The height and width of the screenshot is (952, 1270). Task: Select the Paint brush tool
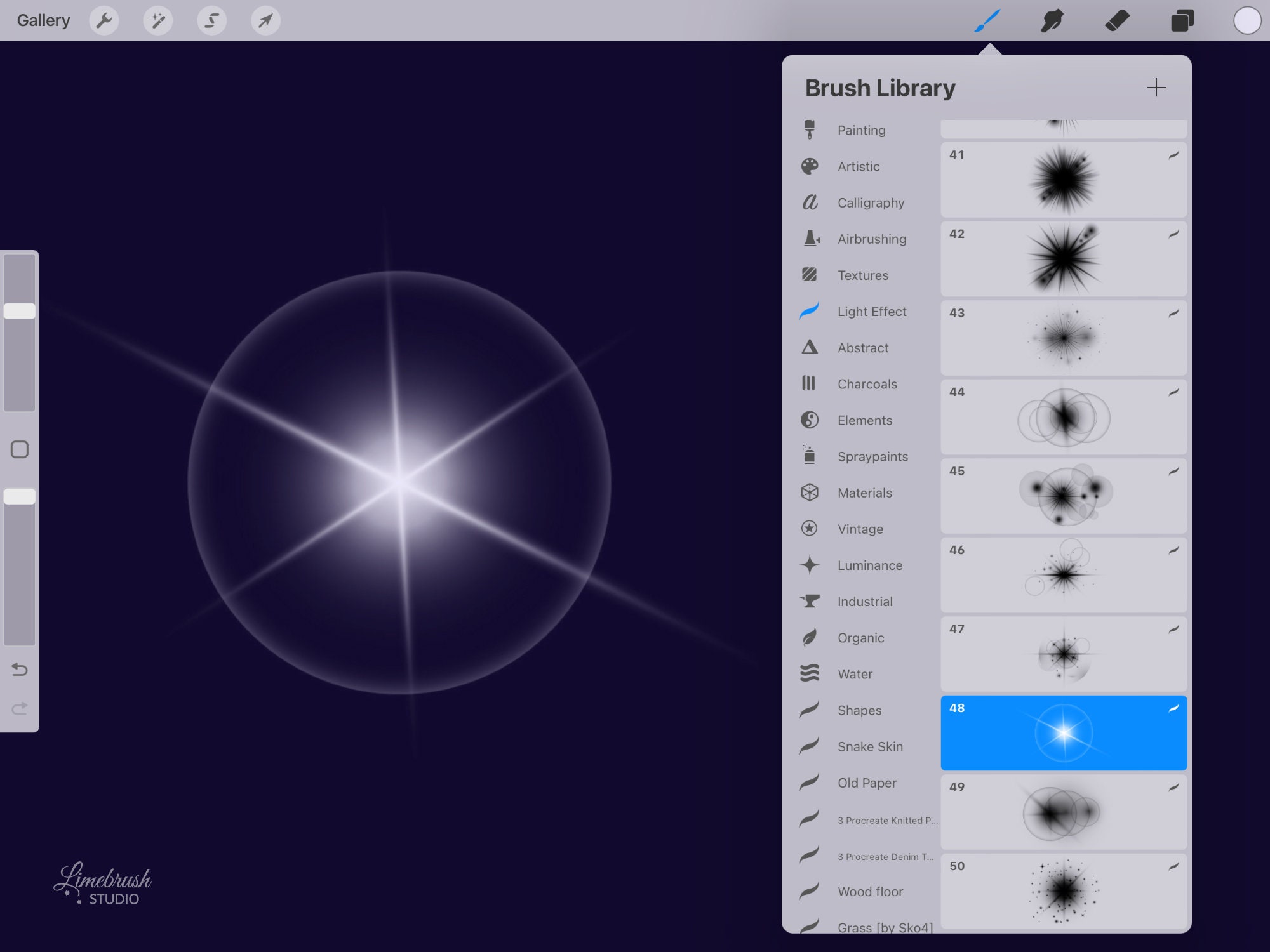tap(989, 20)
